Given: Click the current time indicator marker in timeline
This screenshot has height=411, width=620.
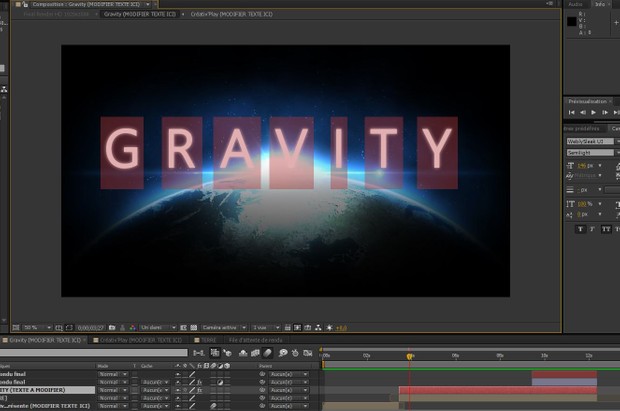Looking at the screenshot, I should 410,356.
